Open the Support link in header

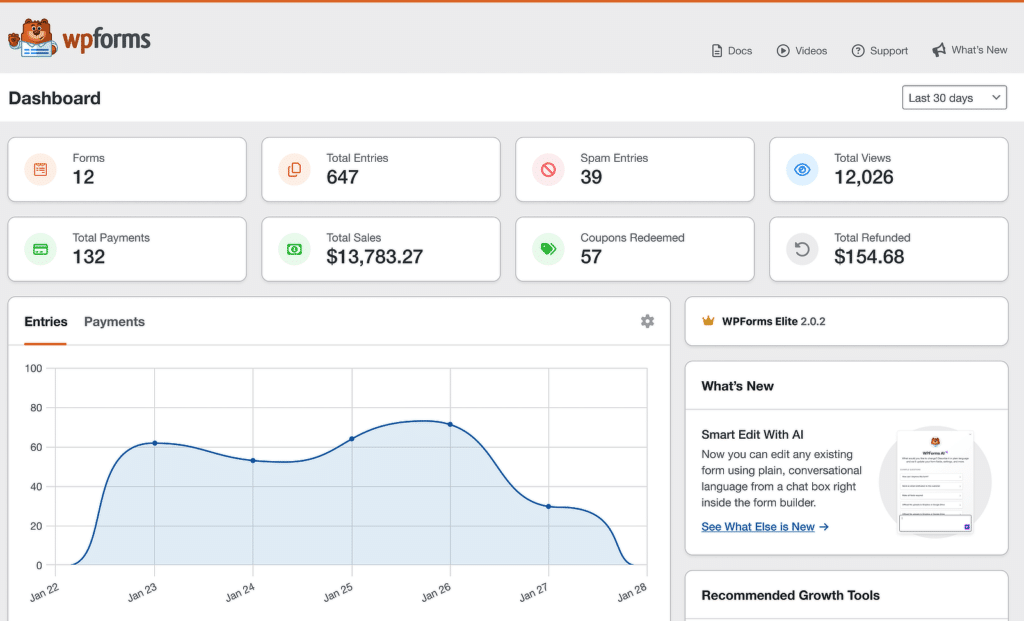pos(879,50)
